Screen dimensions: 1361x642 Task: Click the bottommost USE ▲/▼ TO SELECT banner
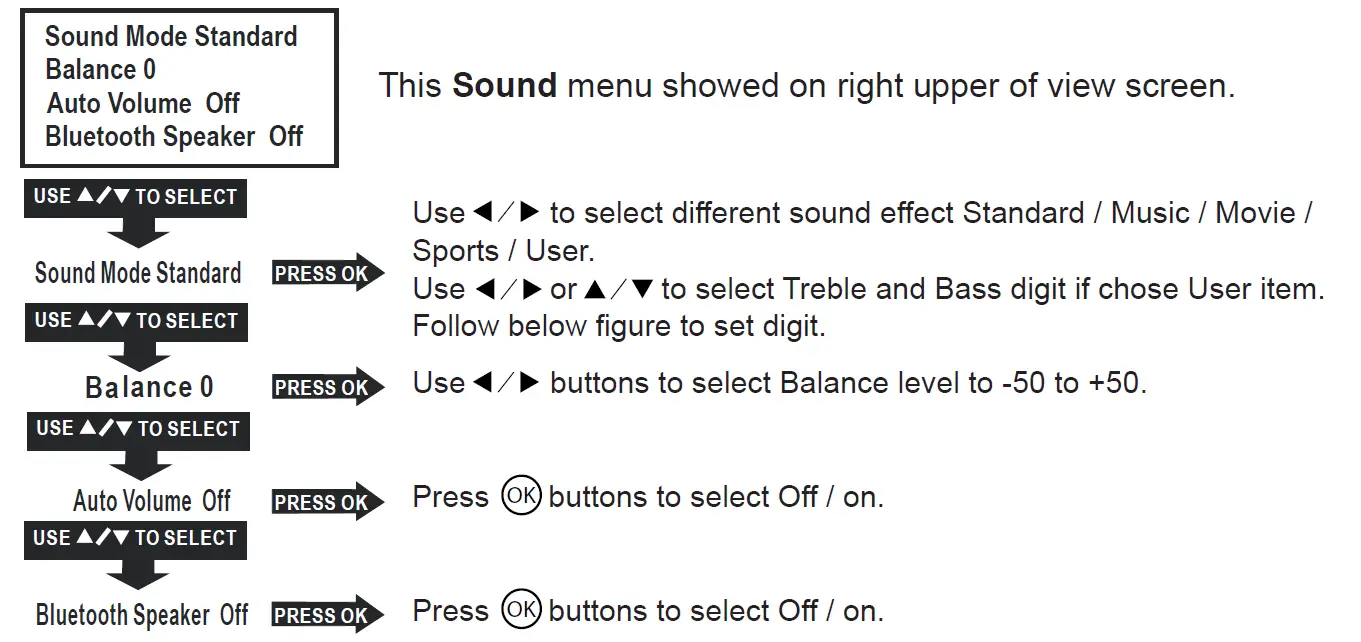click(135, 538)
